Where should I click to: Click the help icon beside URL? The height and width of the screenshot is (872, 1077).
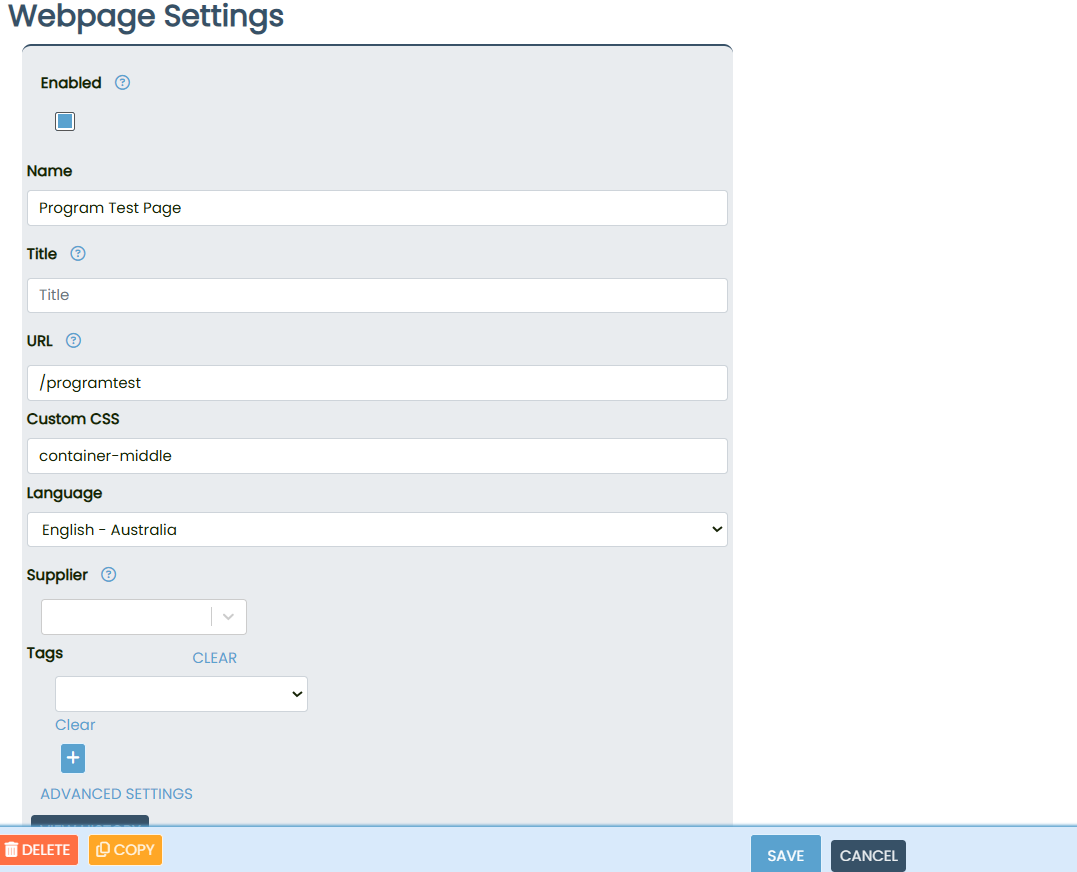pos(73,341)
